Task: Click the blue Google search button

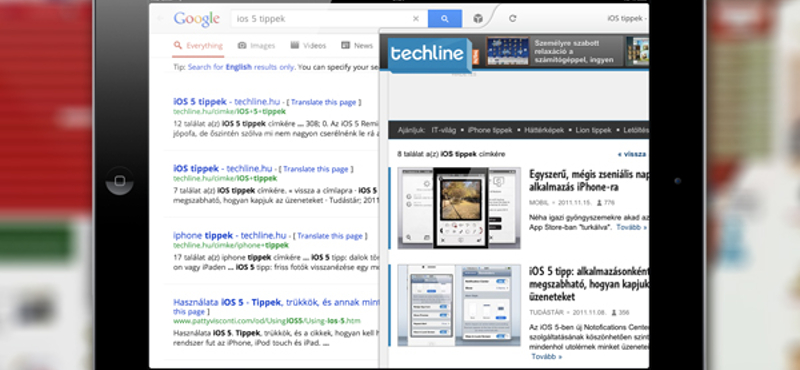Action: [x=444, y=19]
